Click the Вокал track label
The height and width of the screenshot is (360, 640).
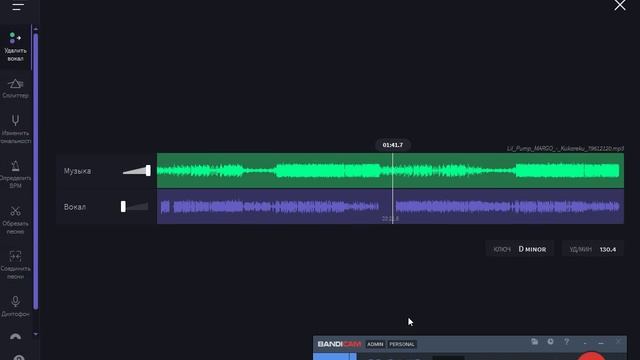click(75, 207)
